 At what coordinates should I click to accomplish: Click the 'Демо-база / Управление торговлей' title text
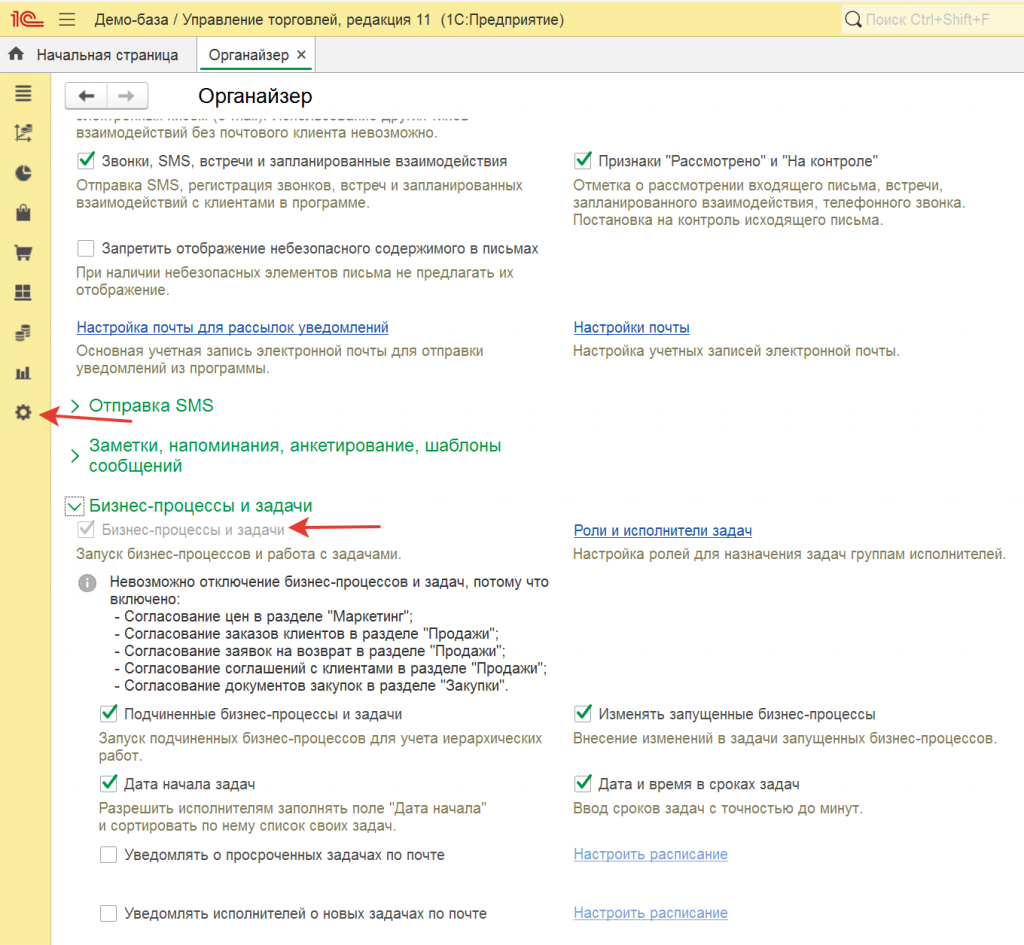pos(329,20)
